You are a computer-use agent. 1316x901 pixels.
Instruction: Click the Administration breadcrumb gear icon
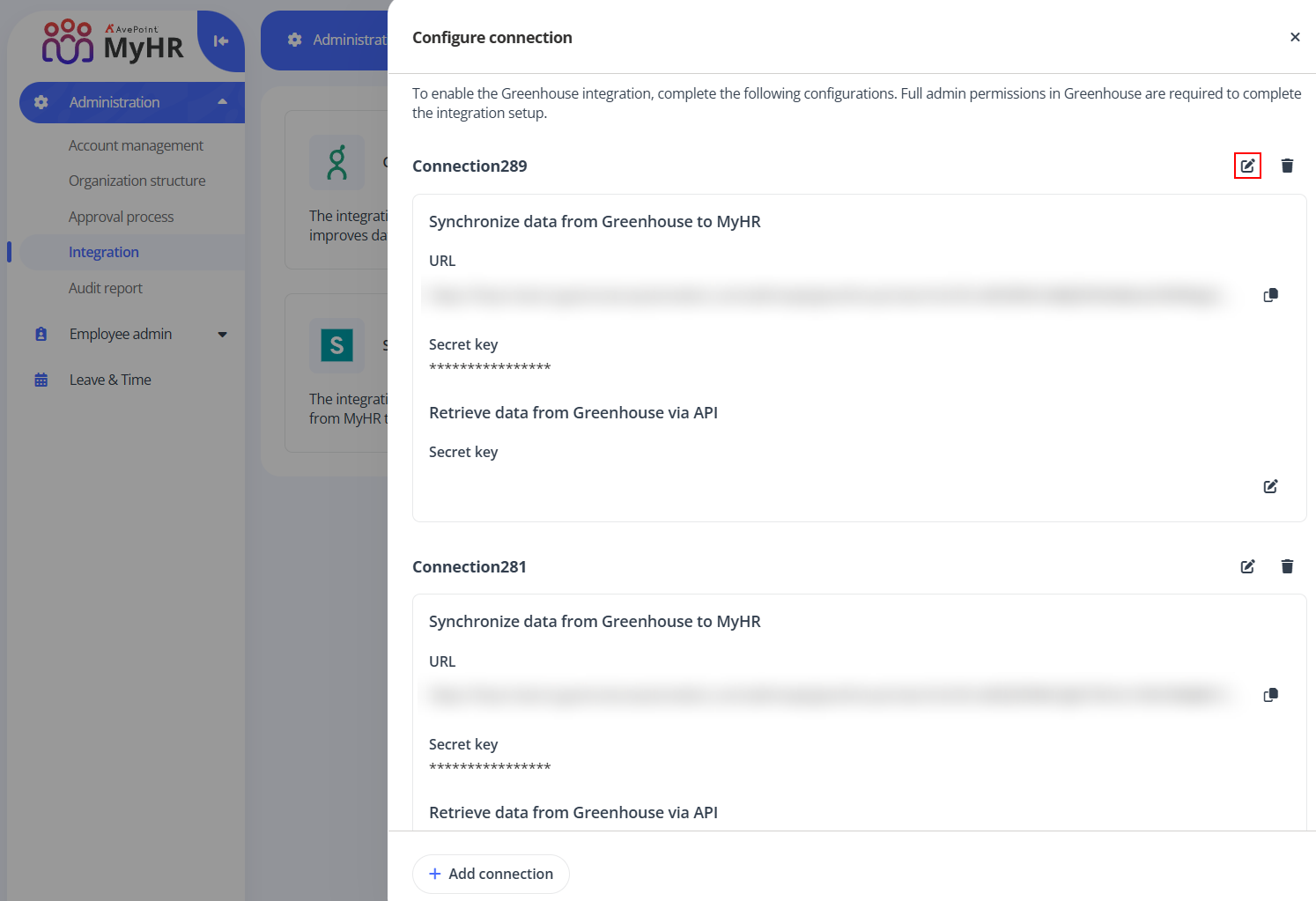pyautogui.click(x=295, y=40)
